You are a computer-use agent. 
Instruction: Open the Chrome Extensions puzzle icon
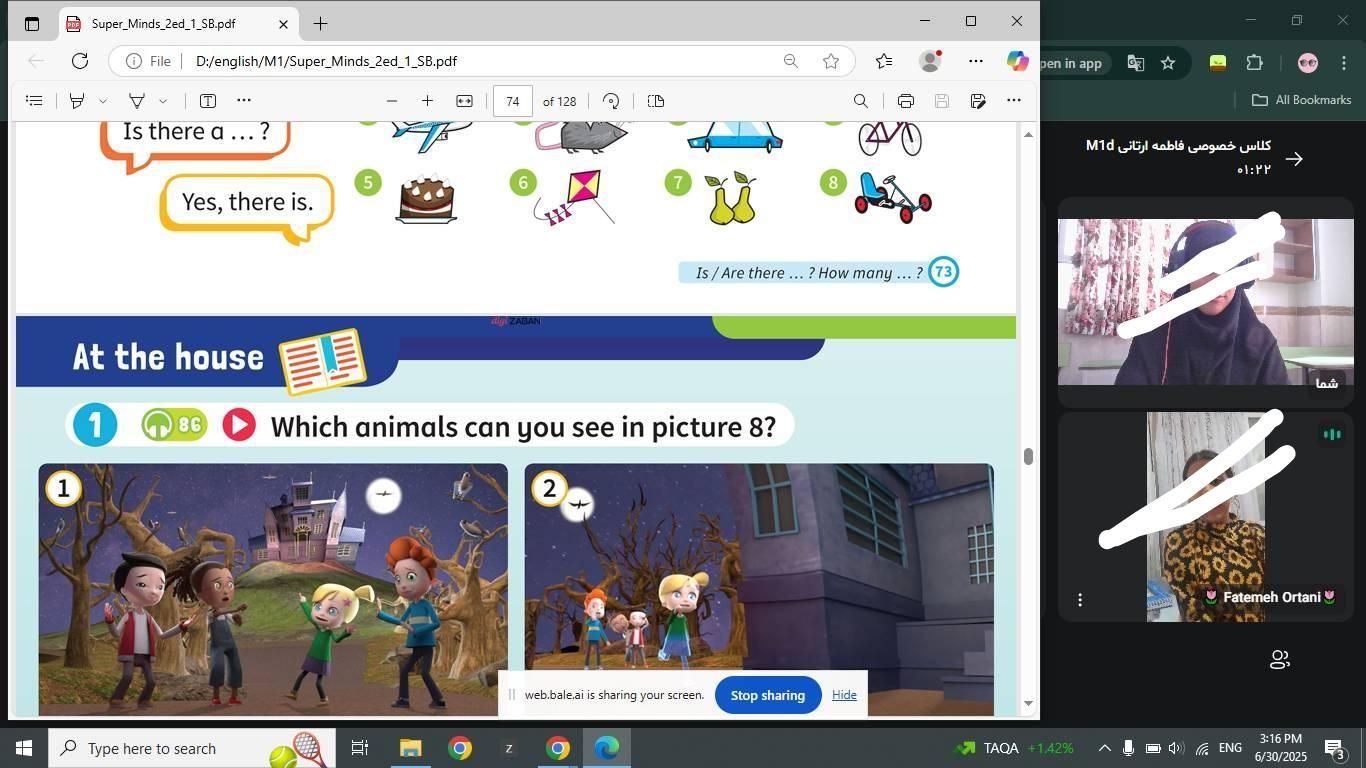(1255, 63)
